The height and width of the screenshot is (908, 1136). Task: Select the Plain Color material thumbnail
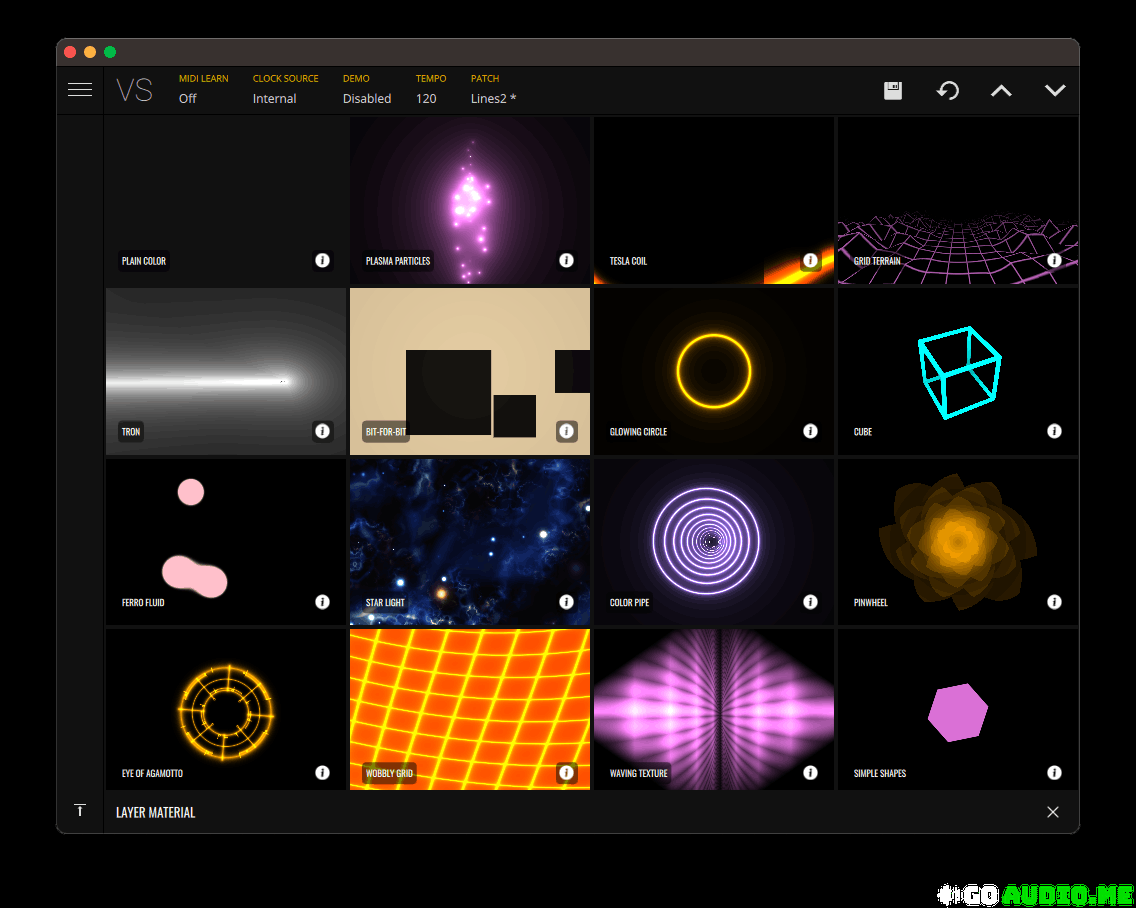[x=226, y=201]
